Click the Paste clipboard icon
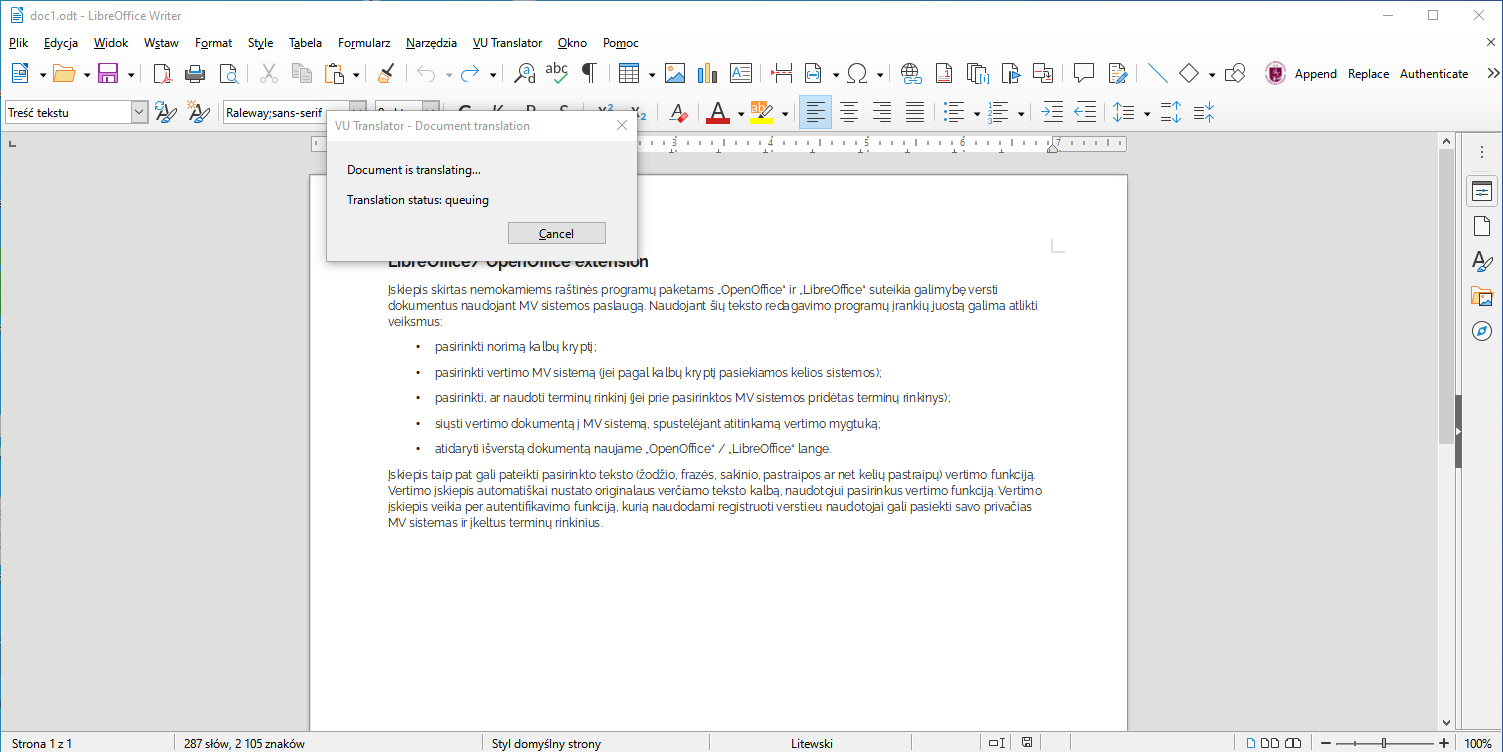This screenshot has width=1503, height=752. coord(335,73)
